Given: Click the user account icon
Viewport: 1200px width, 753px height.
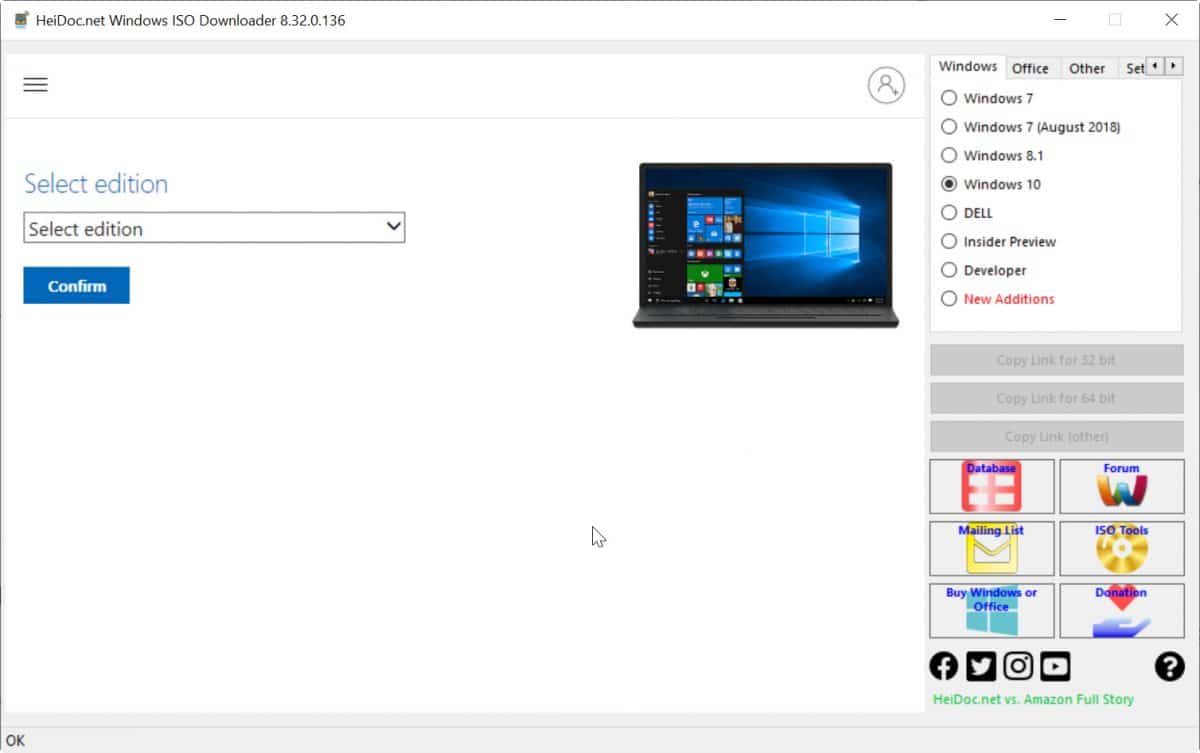Looking at the screenshot, I should click(x=886, y=84).
